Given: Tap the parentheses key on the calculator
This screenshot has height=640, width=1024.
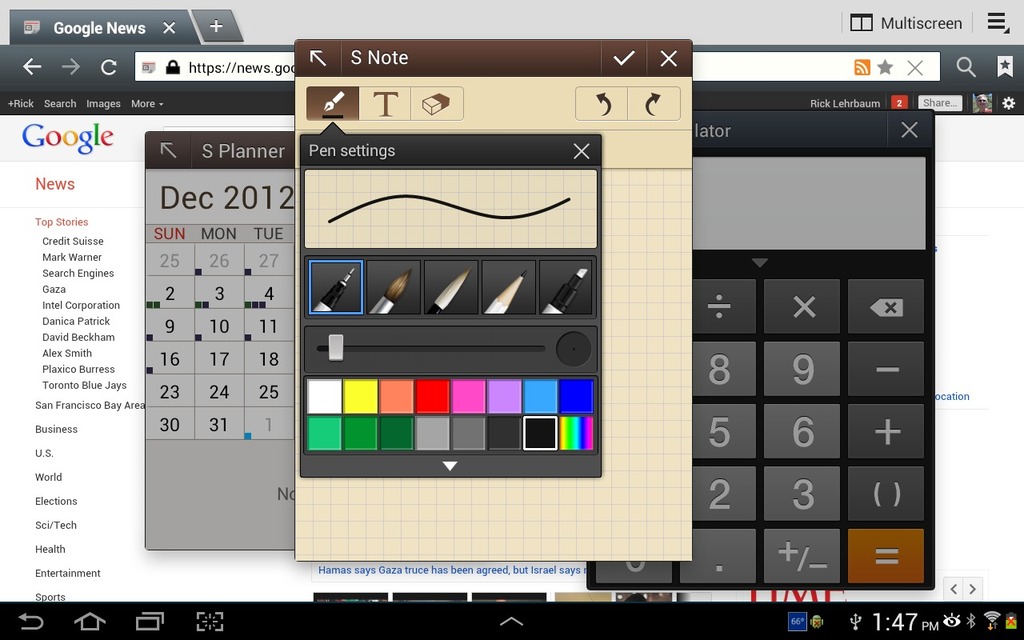Looking at the screenshot, I should pos(886,494).
